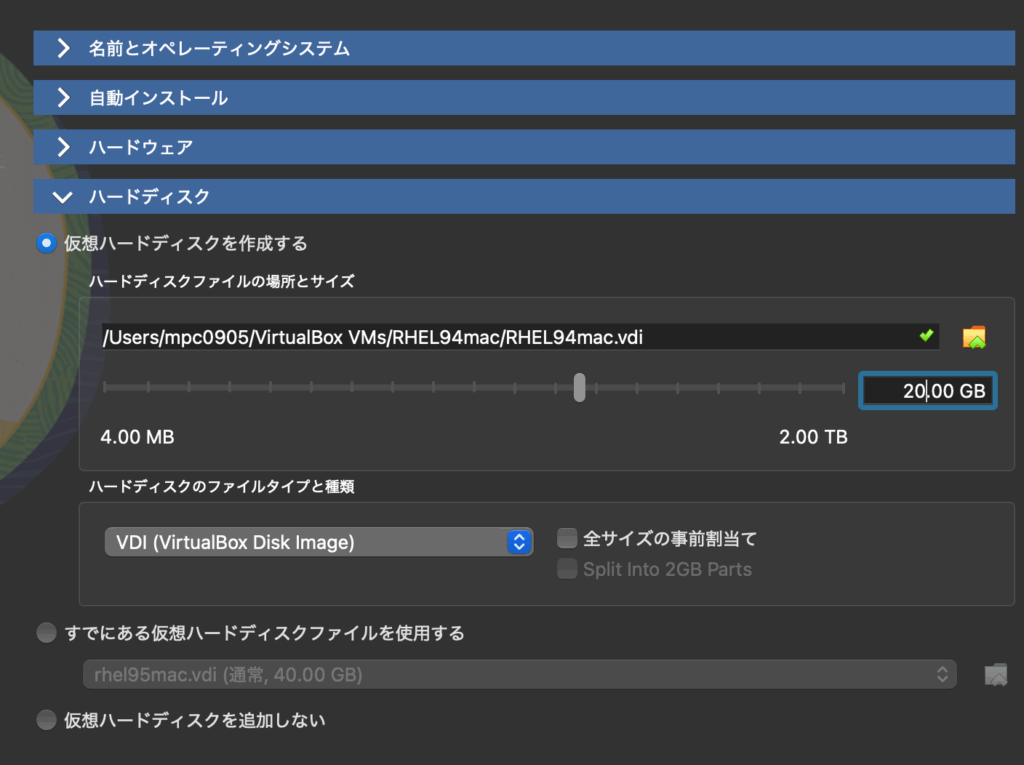1024x765 pixels.
Task: Collapse the ハードディスク section via its chevron
Action: click(63, 197)
